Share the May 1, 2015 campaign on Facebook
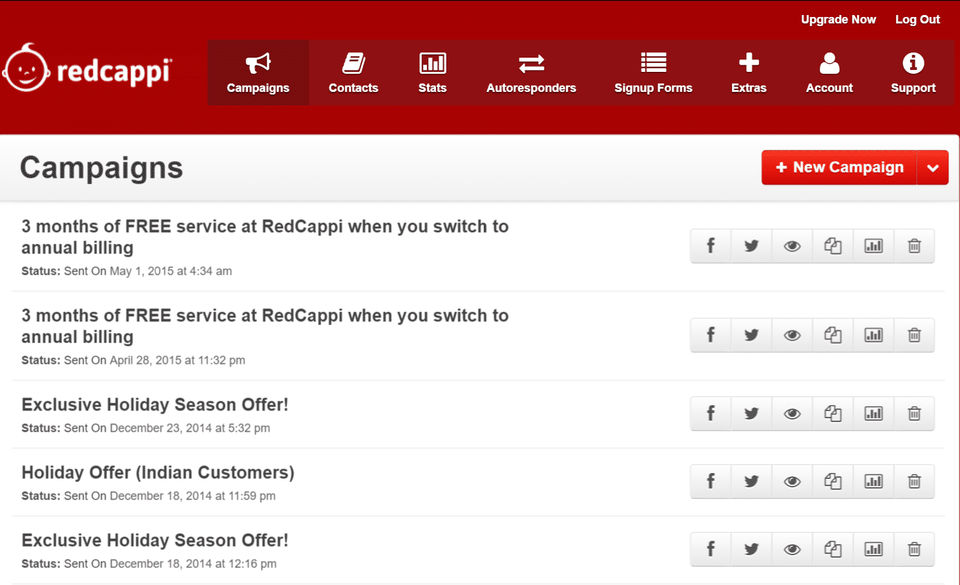Image resolution: width=960 pixels, height=585 pixels. (x=711, y=246)
